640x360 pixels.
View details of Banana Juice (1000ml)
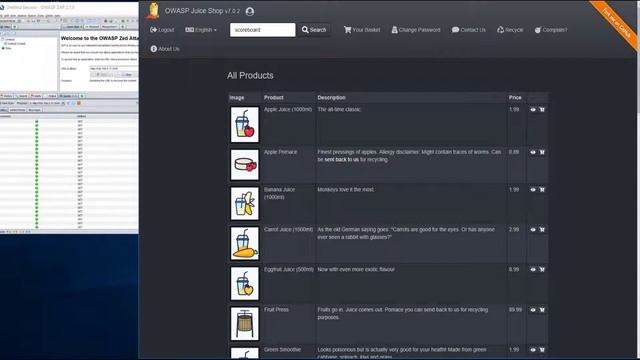point(533,190)
